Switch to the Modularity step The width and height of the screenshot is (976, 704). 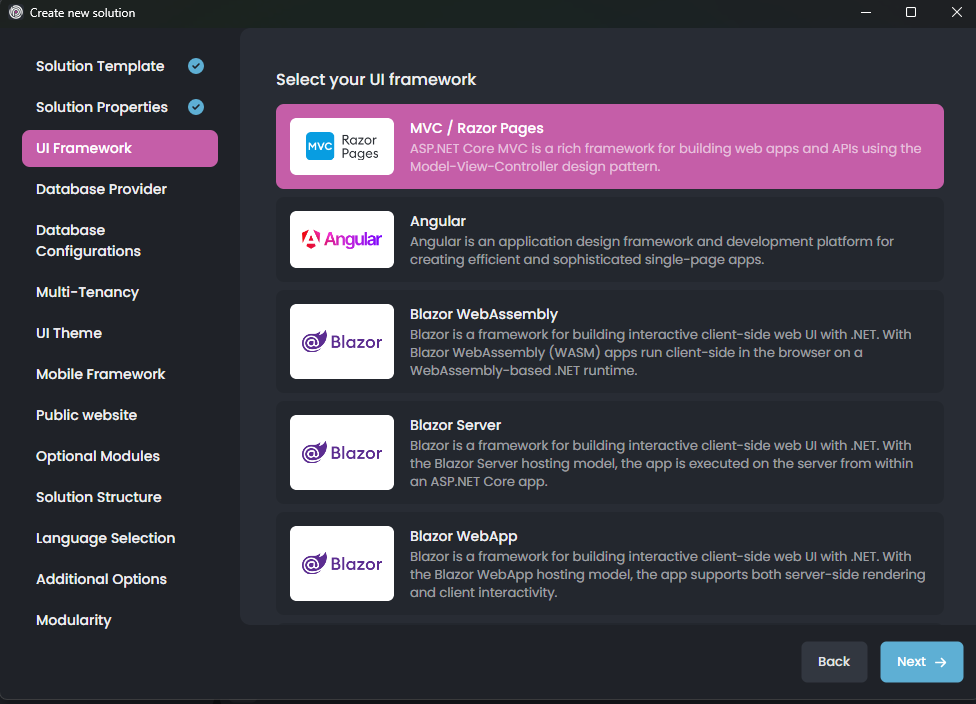[x=73, y=620]
